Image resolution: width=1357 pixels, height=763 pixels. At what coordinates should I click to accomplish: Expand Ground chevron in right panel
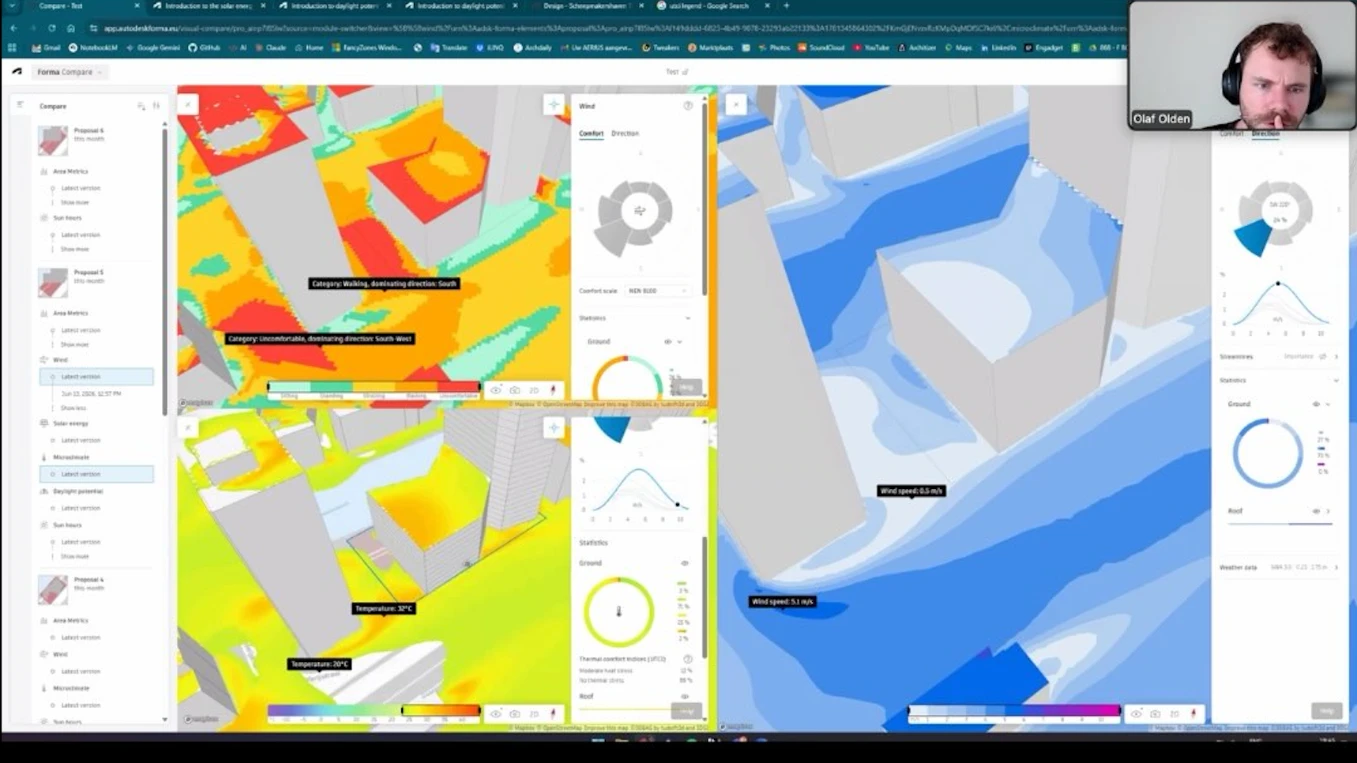(1328, 404)
